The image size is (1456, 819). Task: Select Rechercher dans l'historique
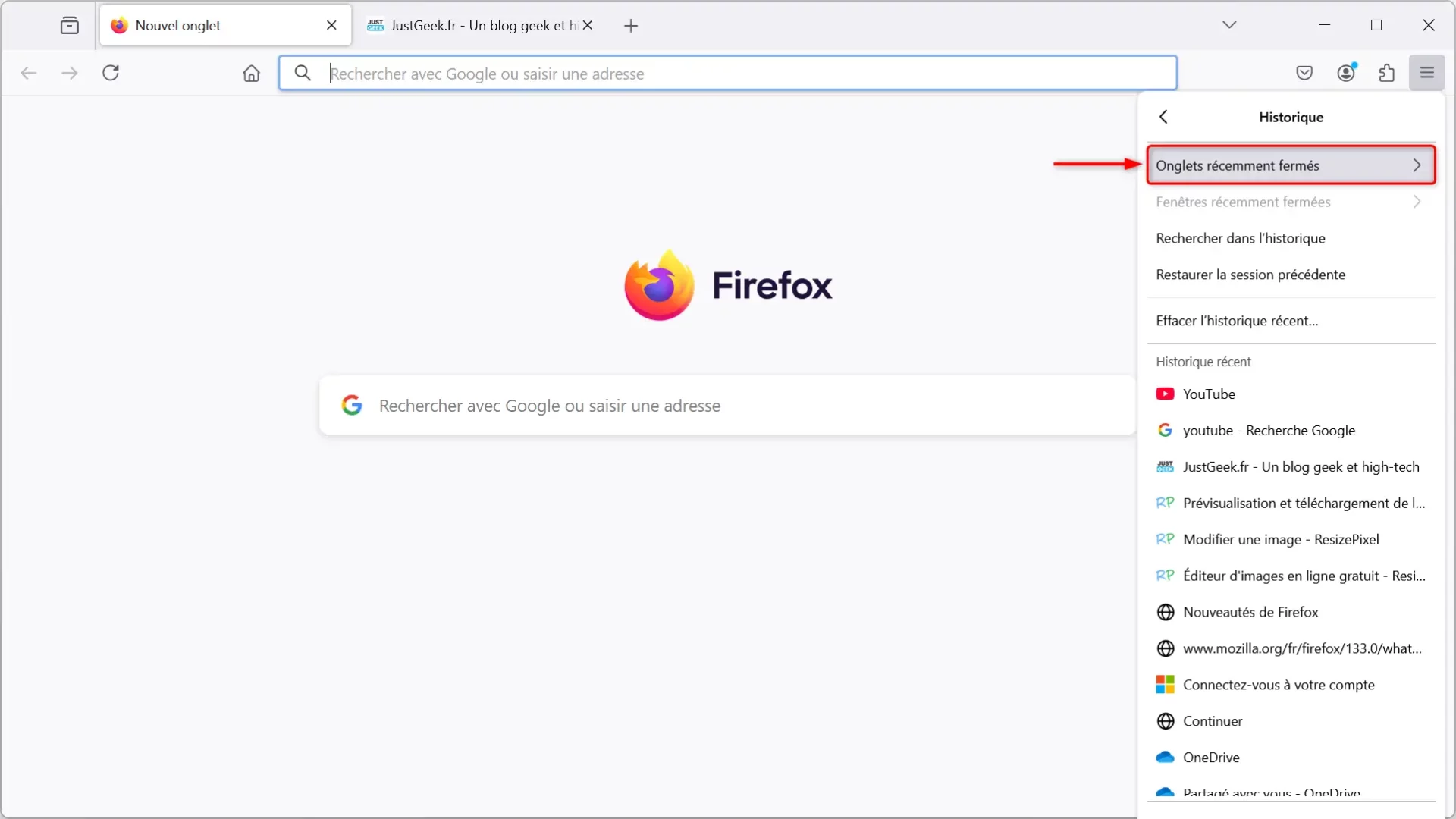[1291, 238]
